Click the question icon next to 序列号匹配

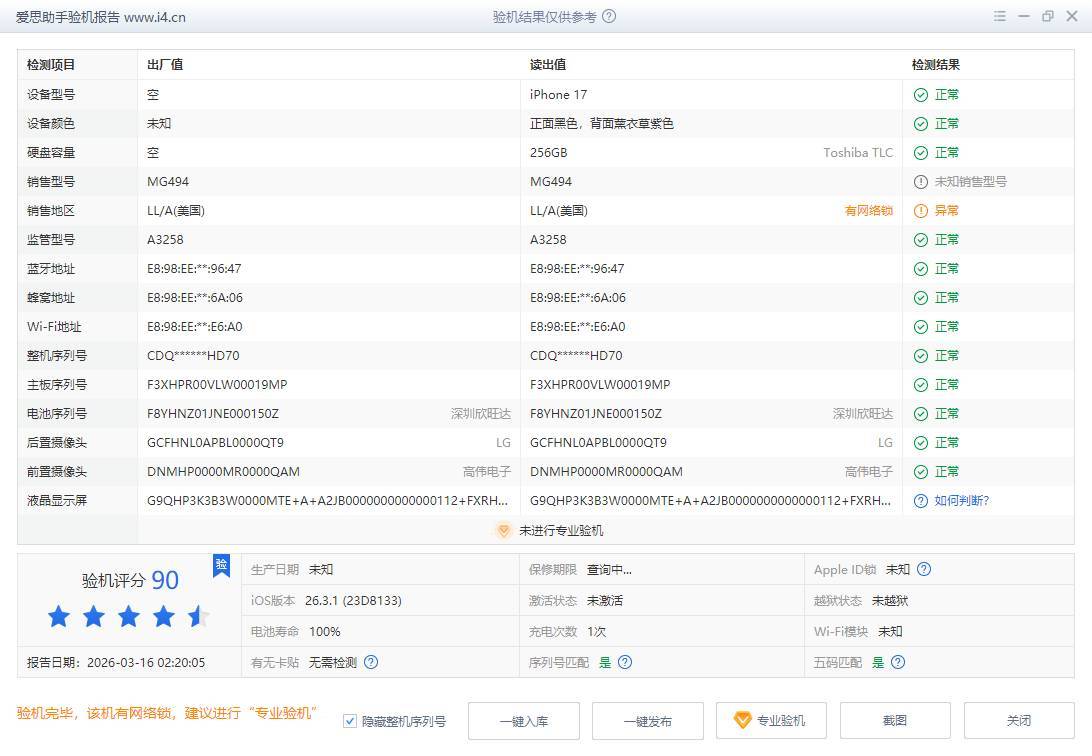click(625, 662)
